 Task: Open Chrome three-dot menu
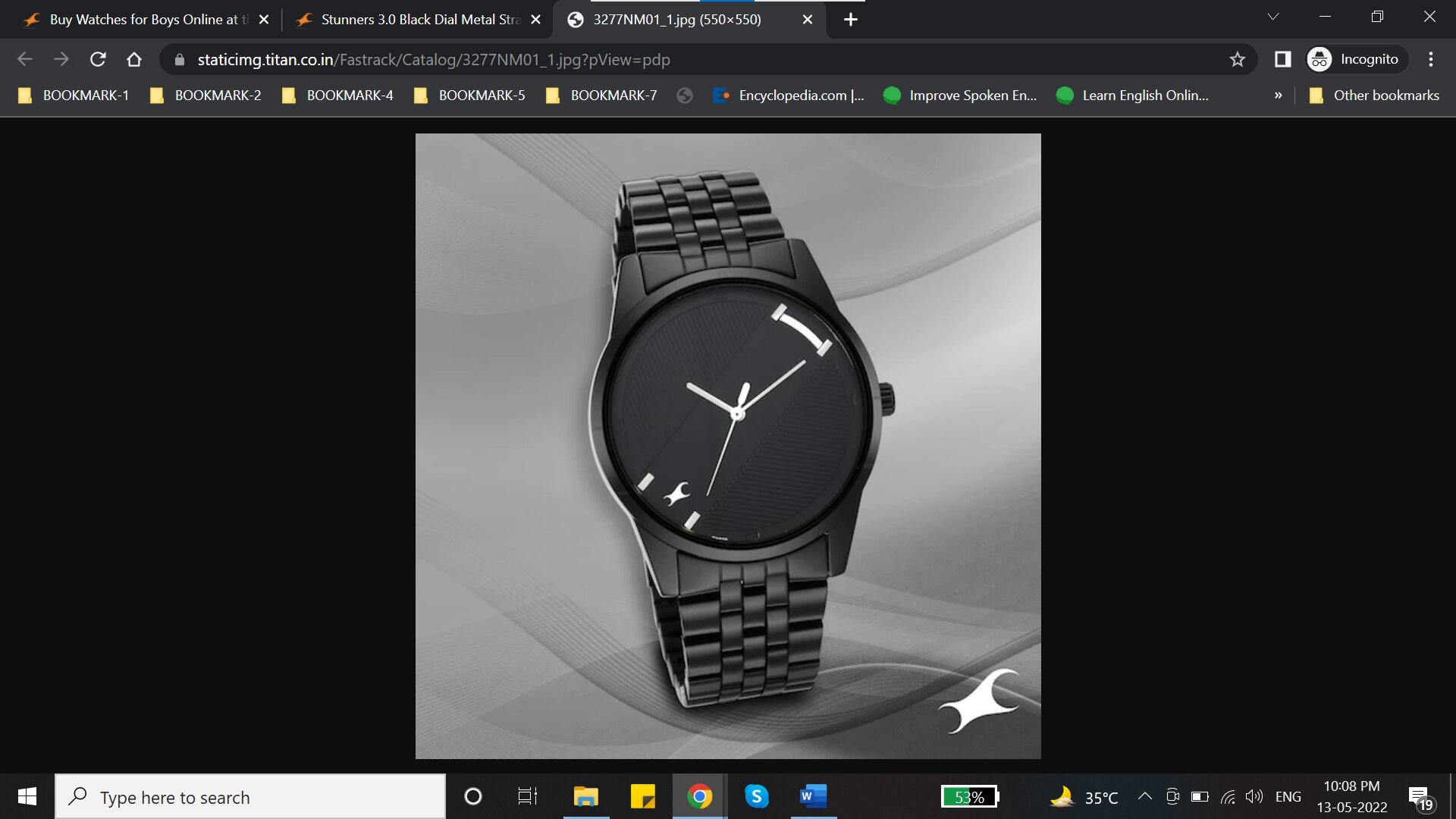(1431, 59)
